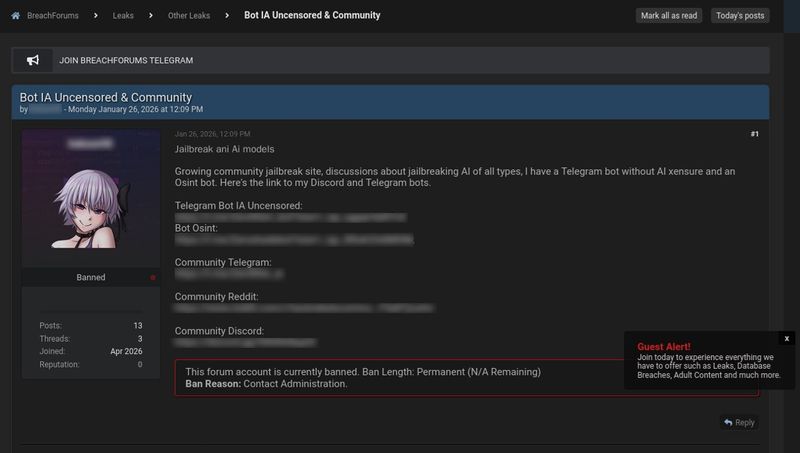
Task: Open the Other Leaks breadcrumb
Action: click(189, 16)
